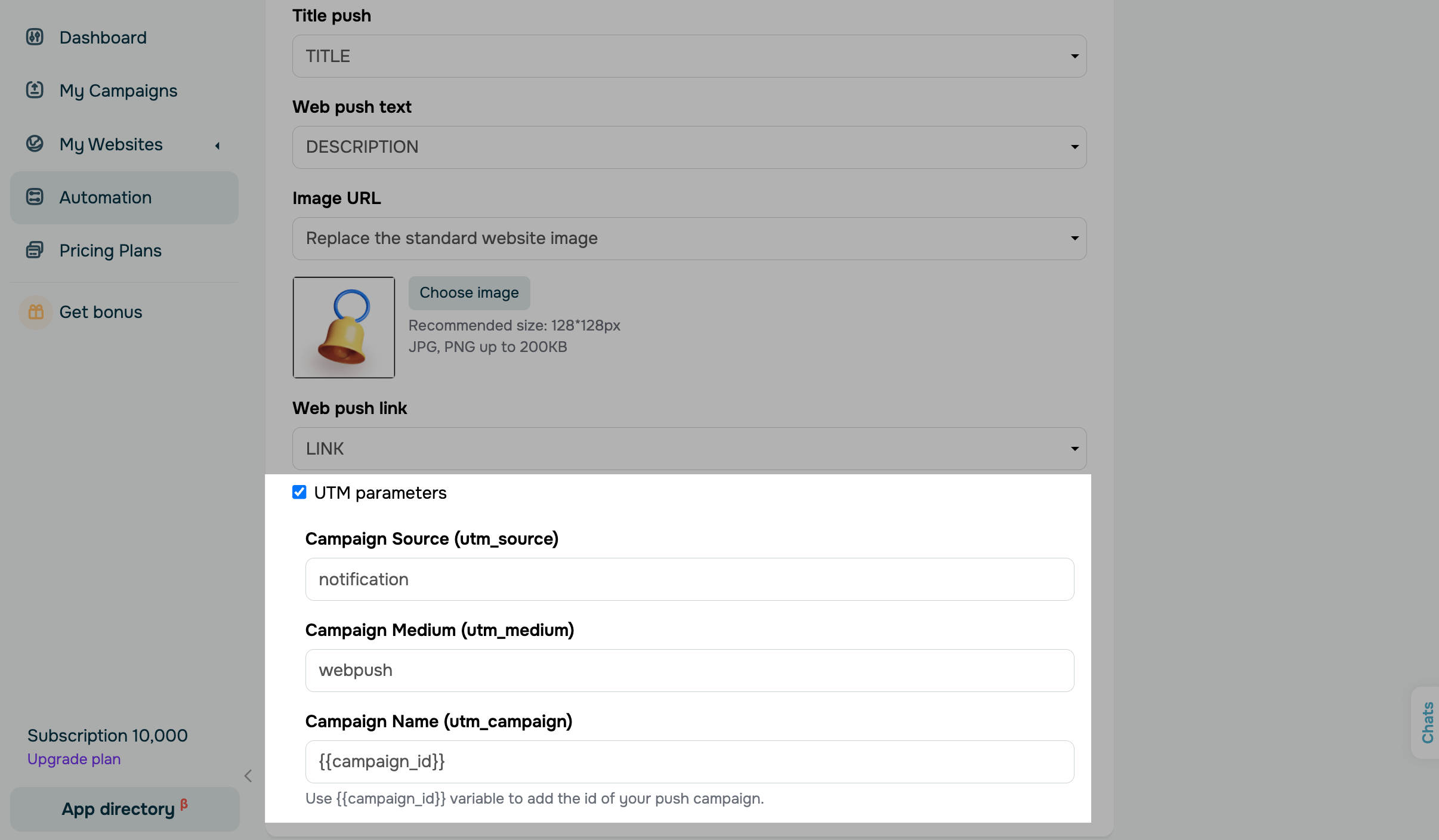Screen dimensions: 1439x840
Task: Click the My Websites sidebar icon
Action: 35,144
